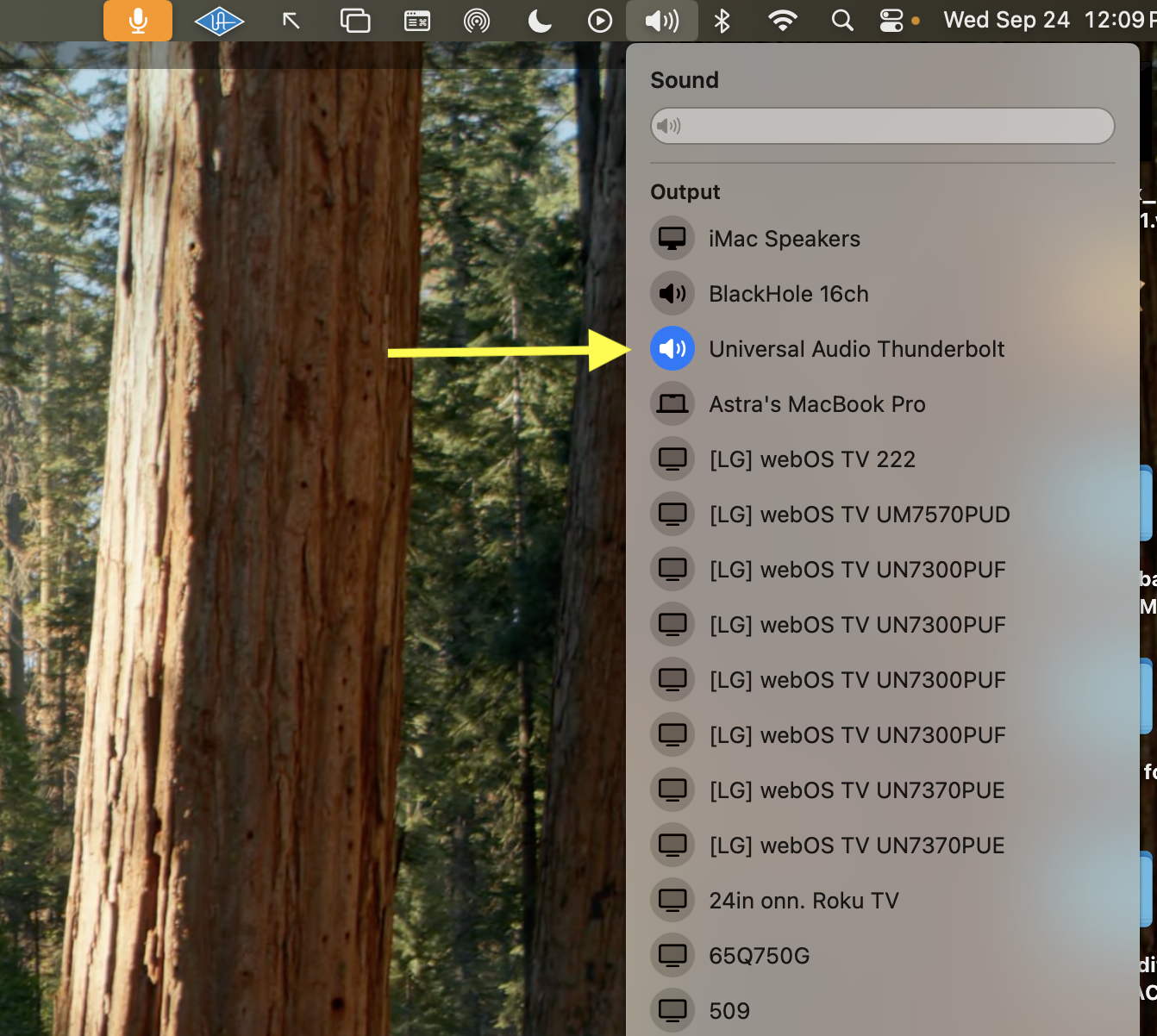This screenshot has height=1036, width=1157.
Task: Adjust the Sound volume slider
Action: tap(882, 127)
